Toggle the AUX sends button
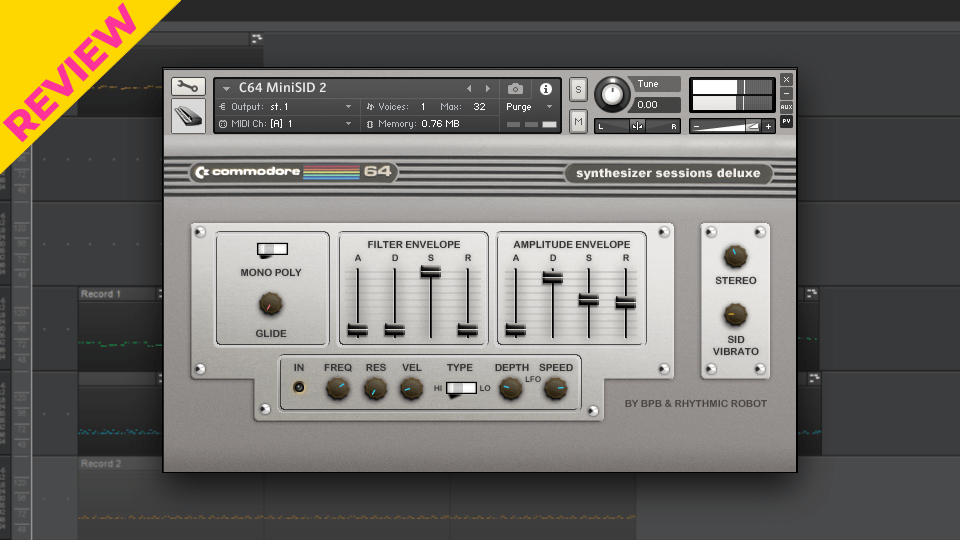The width and height of the screenshot is (960, 540). tap(787, 107)
